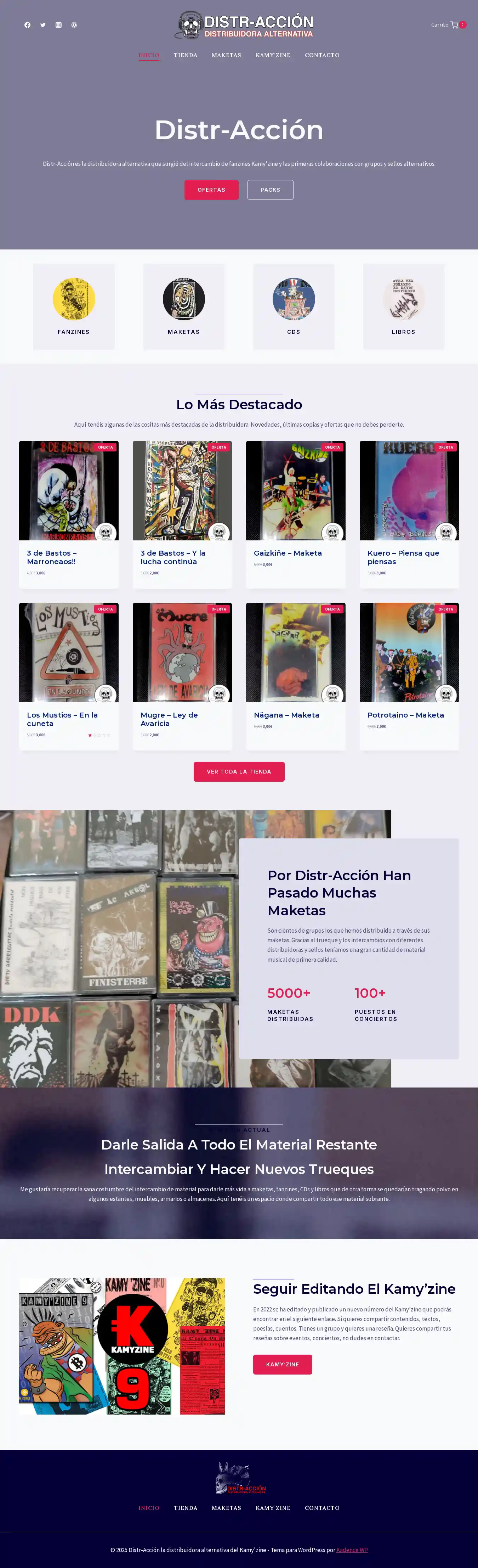Click the Ver toda la tienda button
Image resolution: width=478 pixels, height=1568 pixels.
(239, 772)
